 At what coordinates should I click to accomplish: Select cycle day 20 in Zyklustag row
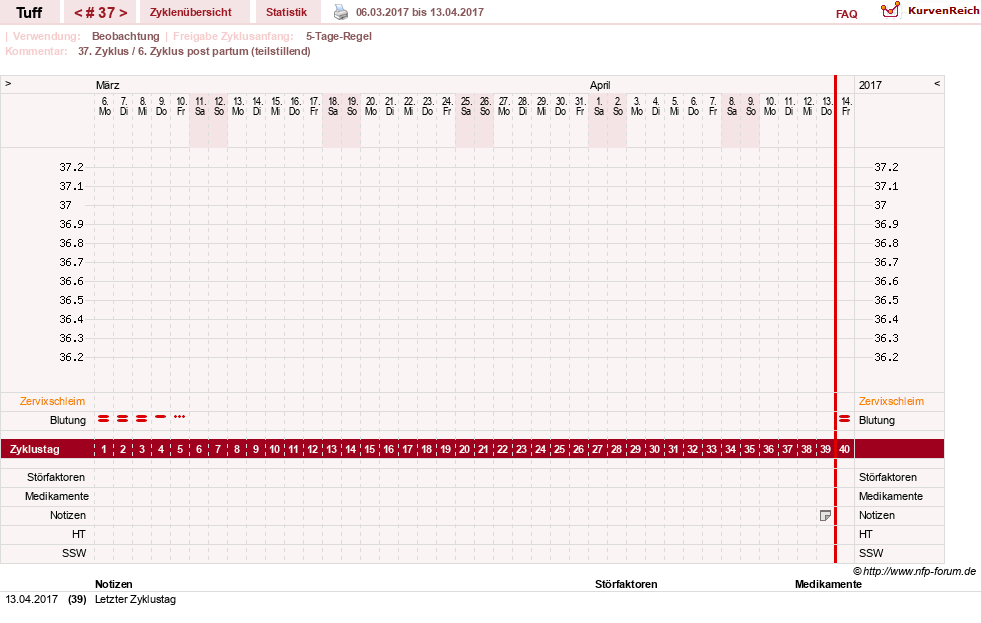[x=464, y=449]
